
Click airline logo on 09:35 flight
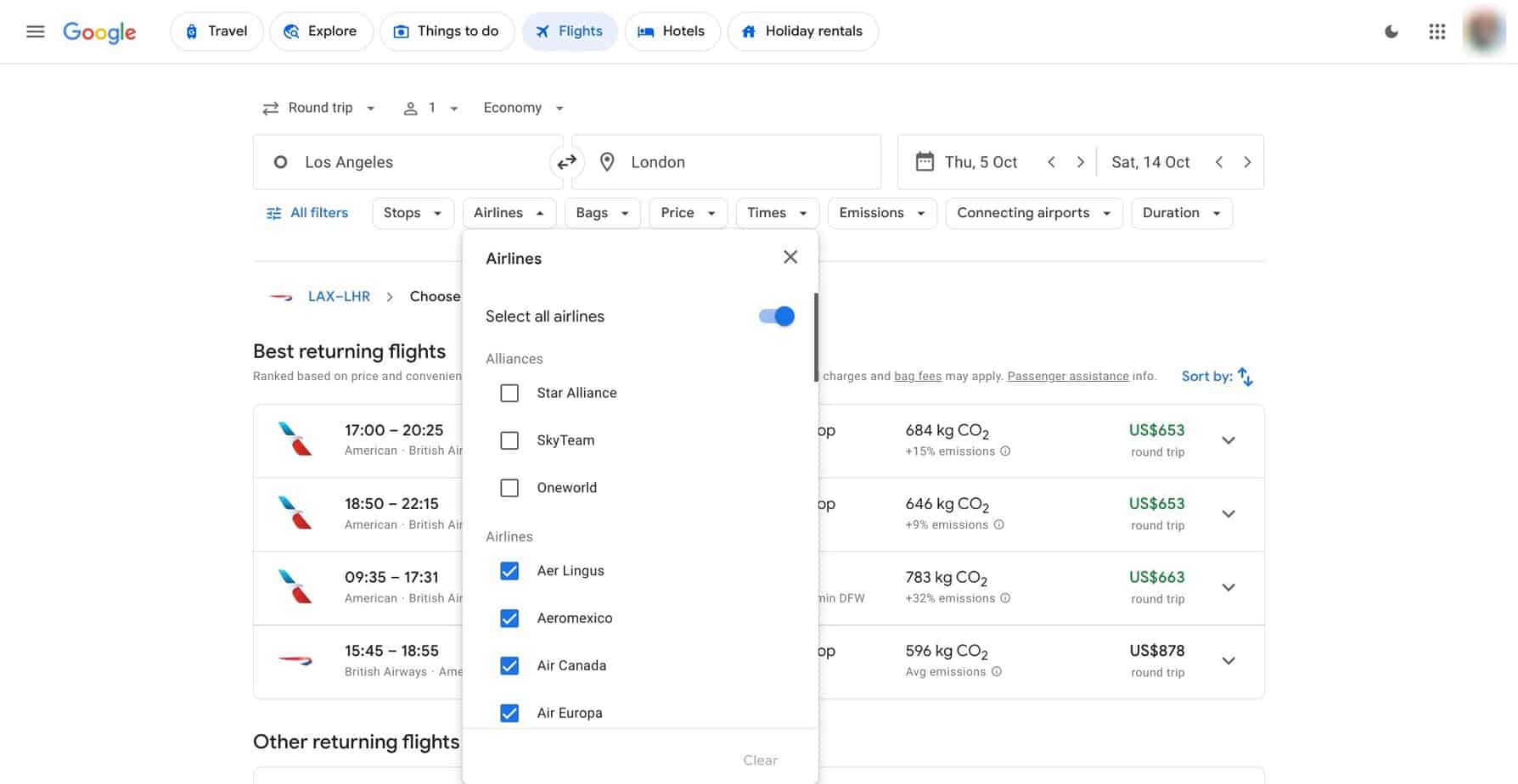(x=295, y=587)
